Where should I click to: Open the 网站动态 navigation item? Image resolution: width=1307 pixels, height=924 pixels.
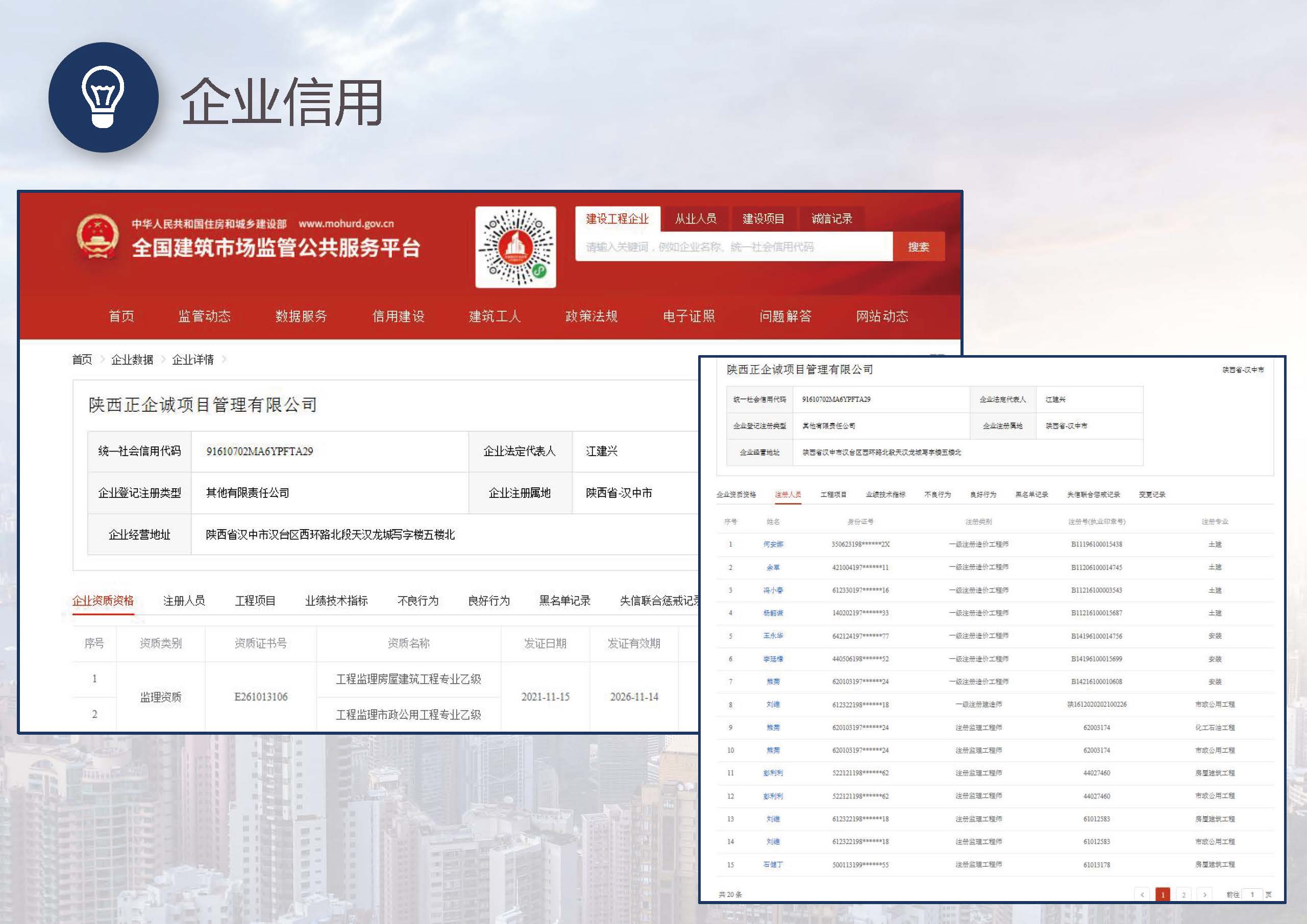(x=882, y=316)
